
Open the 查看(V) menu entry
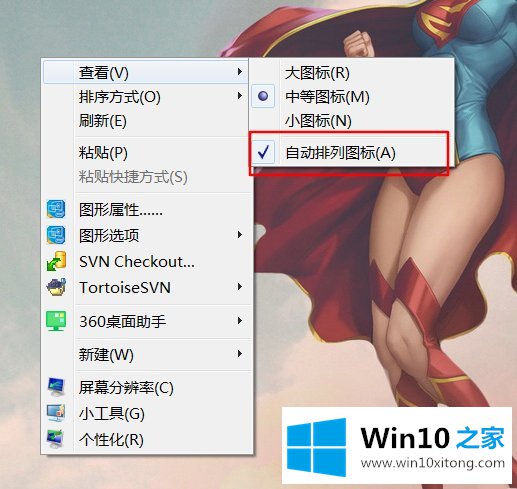coord(146,72)
